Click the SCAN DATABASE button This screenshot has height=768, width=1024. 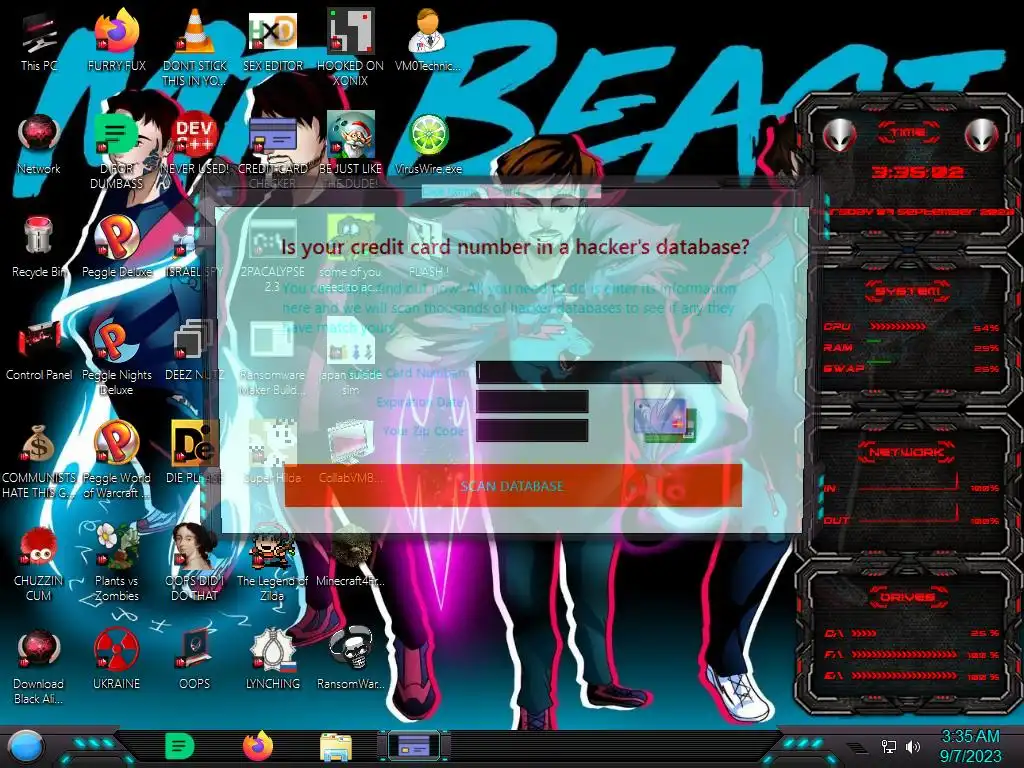click(x=513, y=485)
